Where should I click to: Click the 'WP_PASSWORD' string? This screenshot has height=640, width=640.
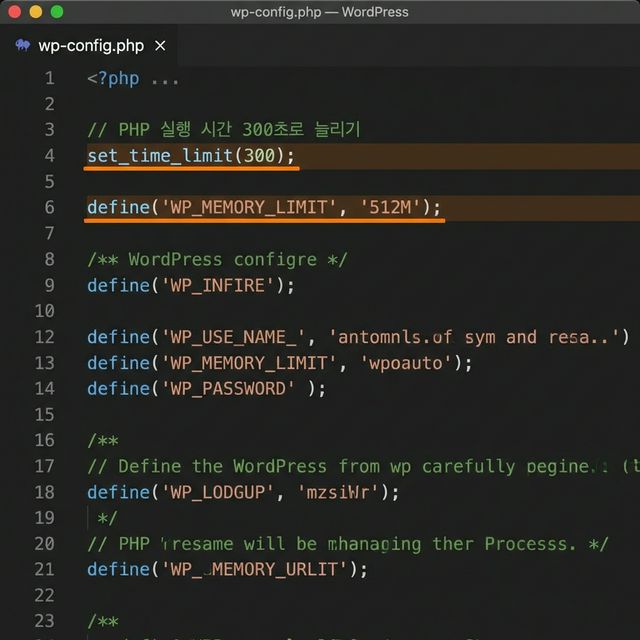coord(228,389)
